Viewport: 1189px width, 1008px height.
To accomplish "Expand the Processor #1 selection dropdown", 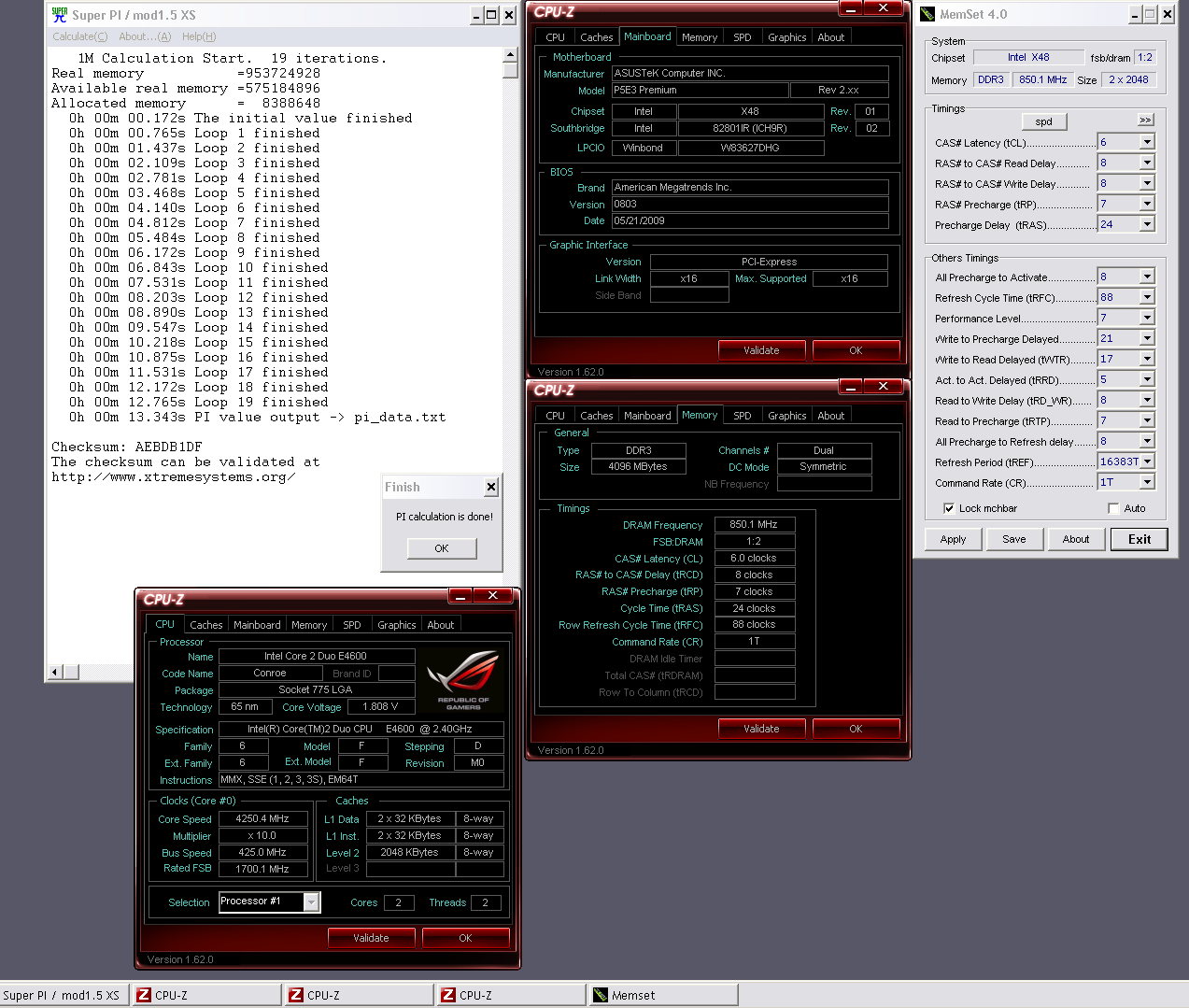I will [311, 902].
